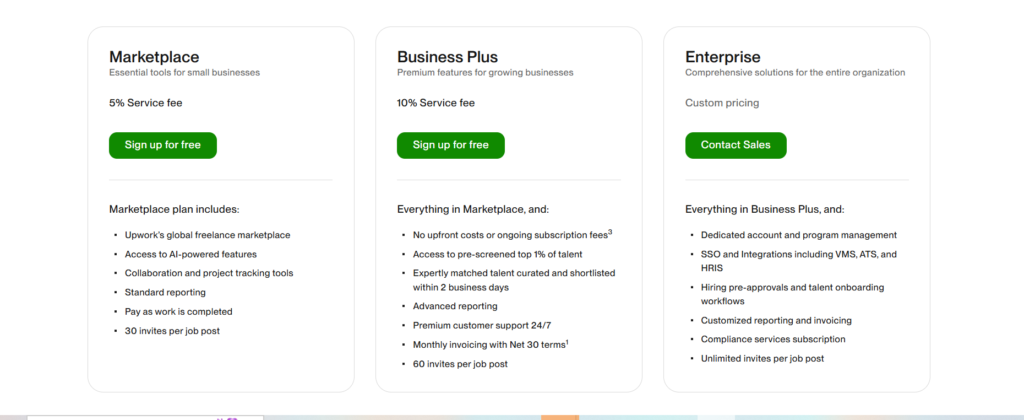The image size is (1024, 420).
Task: Click Unlimited invites per job post item
Action: pos(763,359)
